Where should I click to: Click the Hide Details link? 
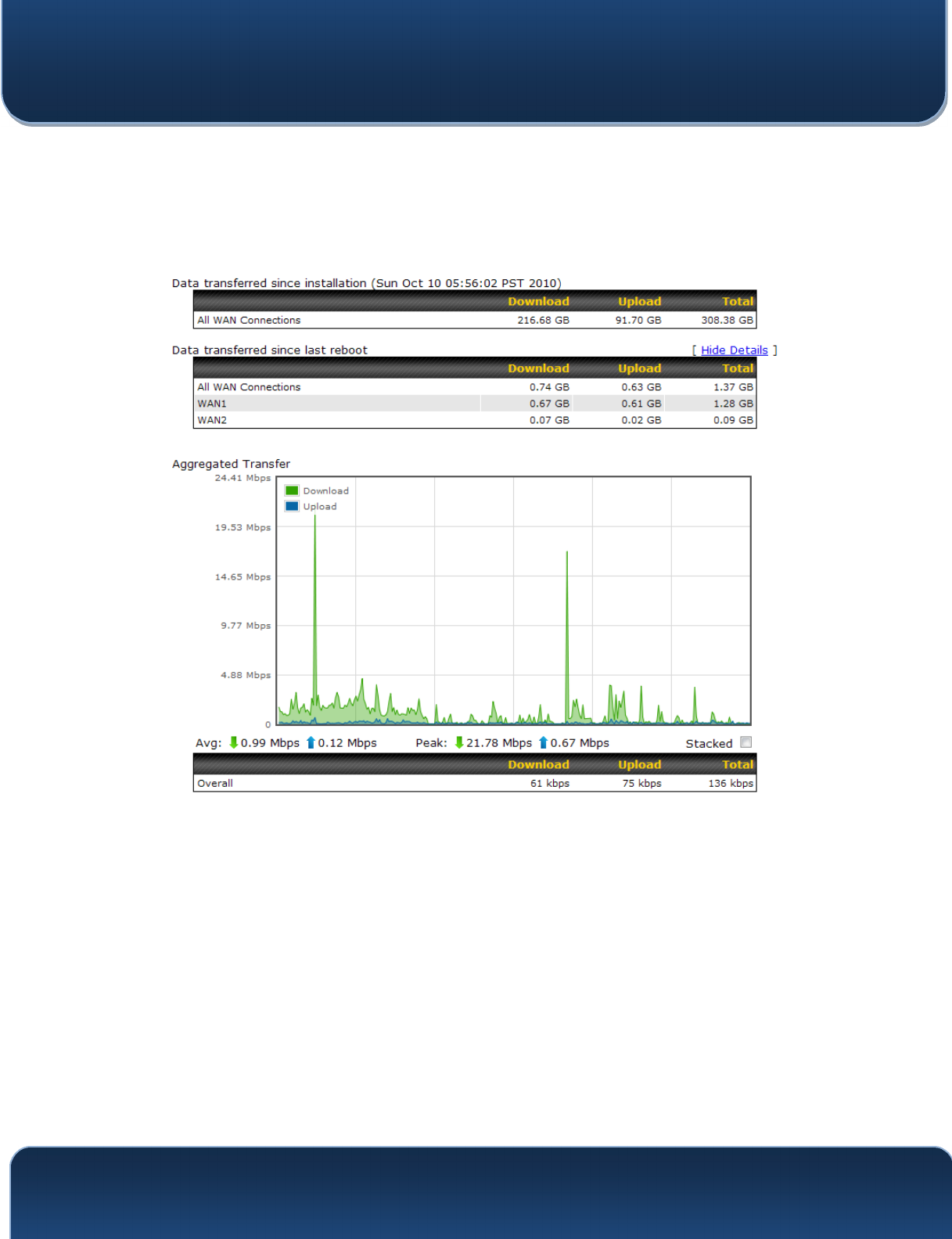734,350
